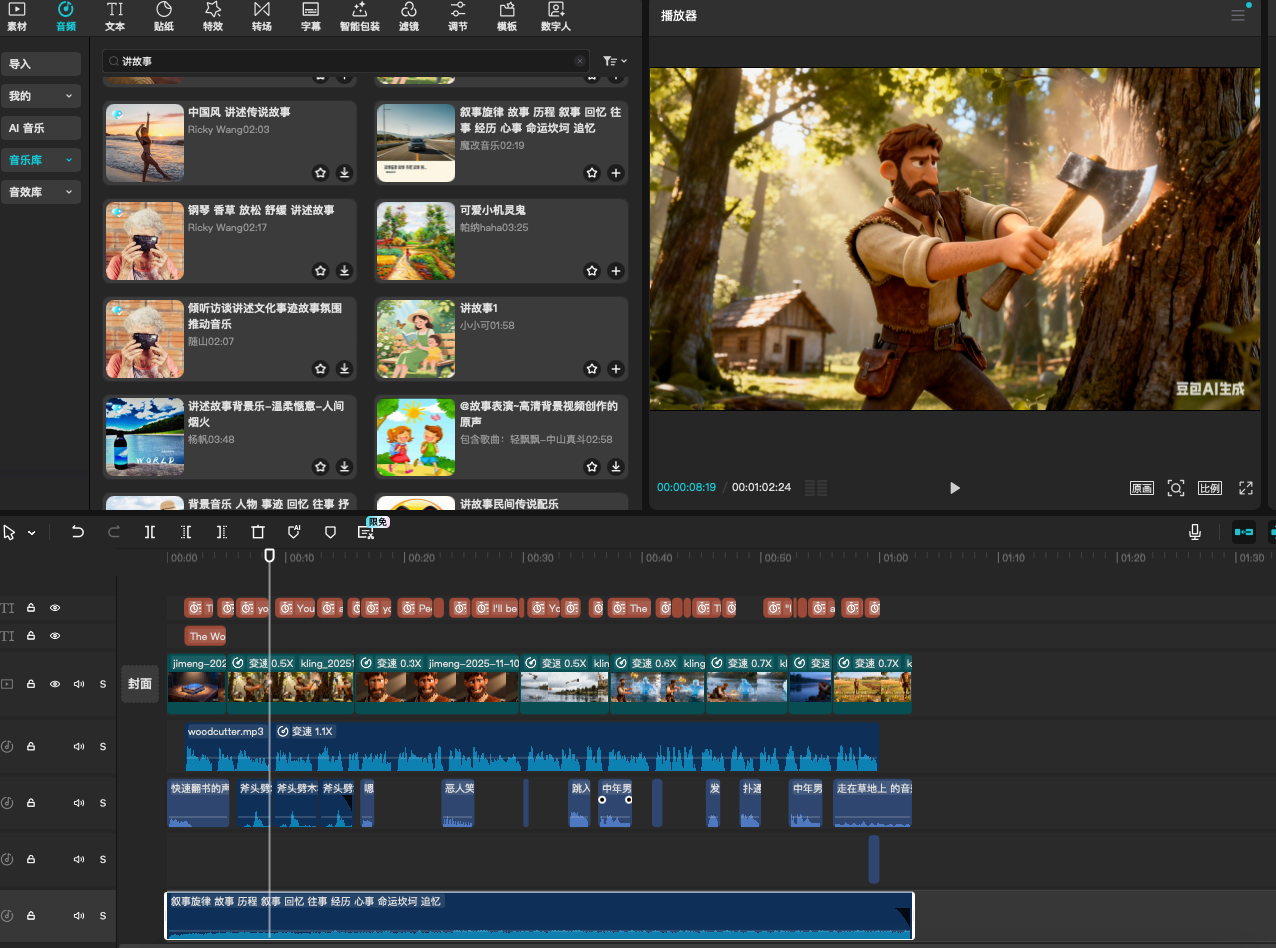The height and width of the screenshot is (948, 1276).
Task: Mute the woodcutter.mp3 audio track
Action: tap(78, 747)
